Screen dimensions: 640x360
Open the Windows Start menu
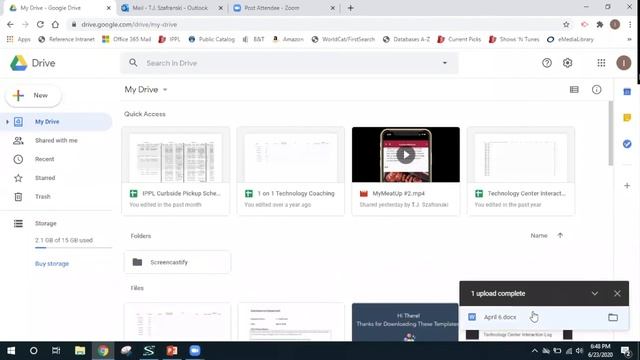pos(11,351)
